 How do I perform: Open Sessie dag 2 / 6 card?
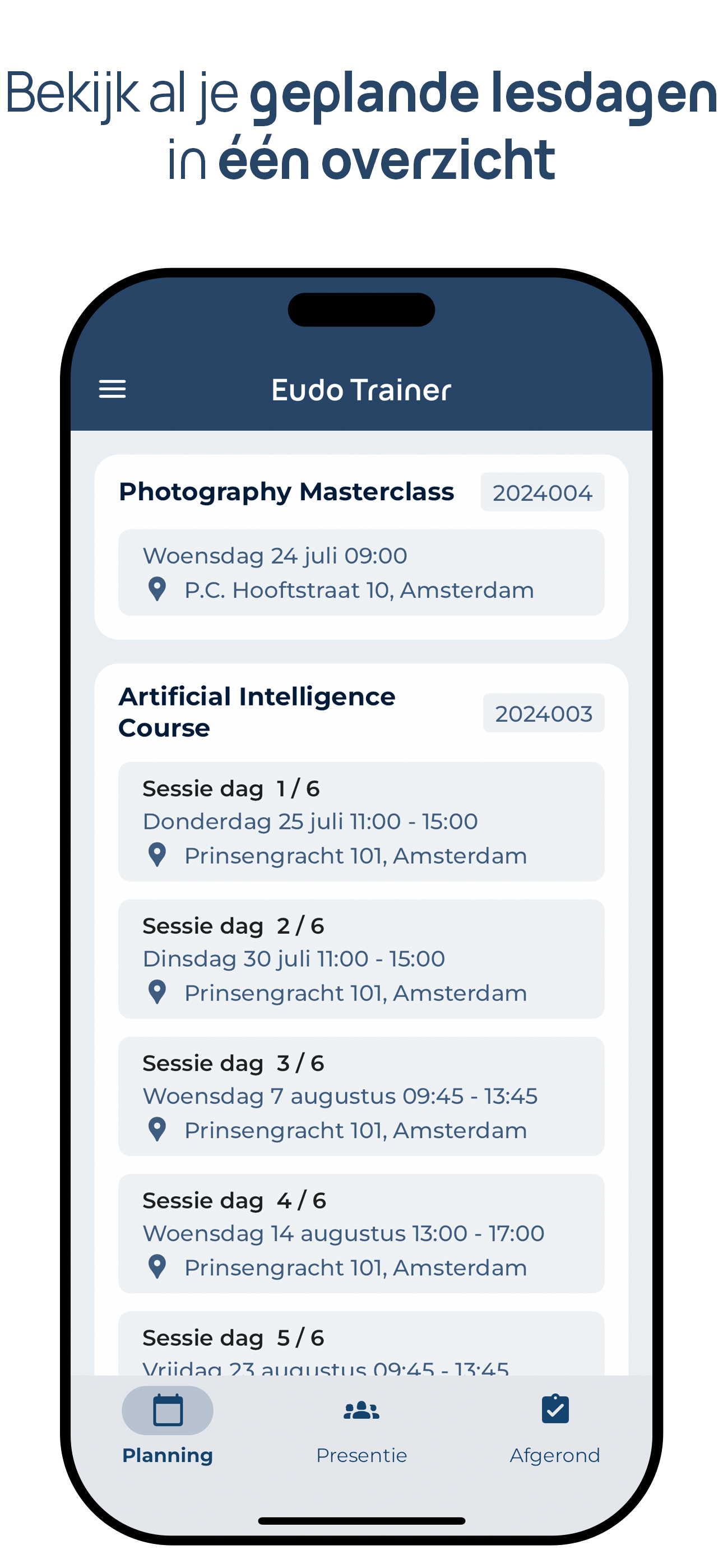coord(361,959)
